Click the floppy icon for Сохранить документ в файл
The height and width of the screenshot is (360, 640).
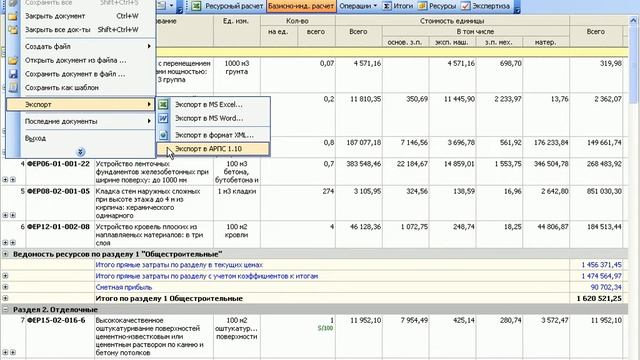click(x=13, y=74)
